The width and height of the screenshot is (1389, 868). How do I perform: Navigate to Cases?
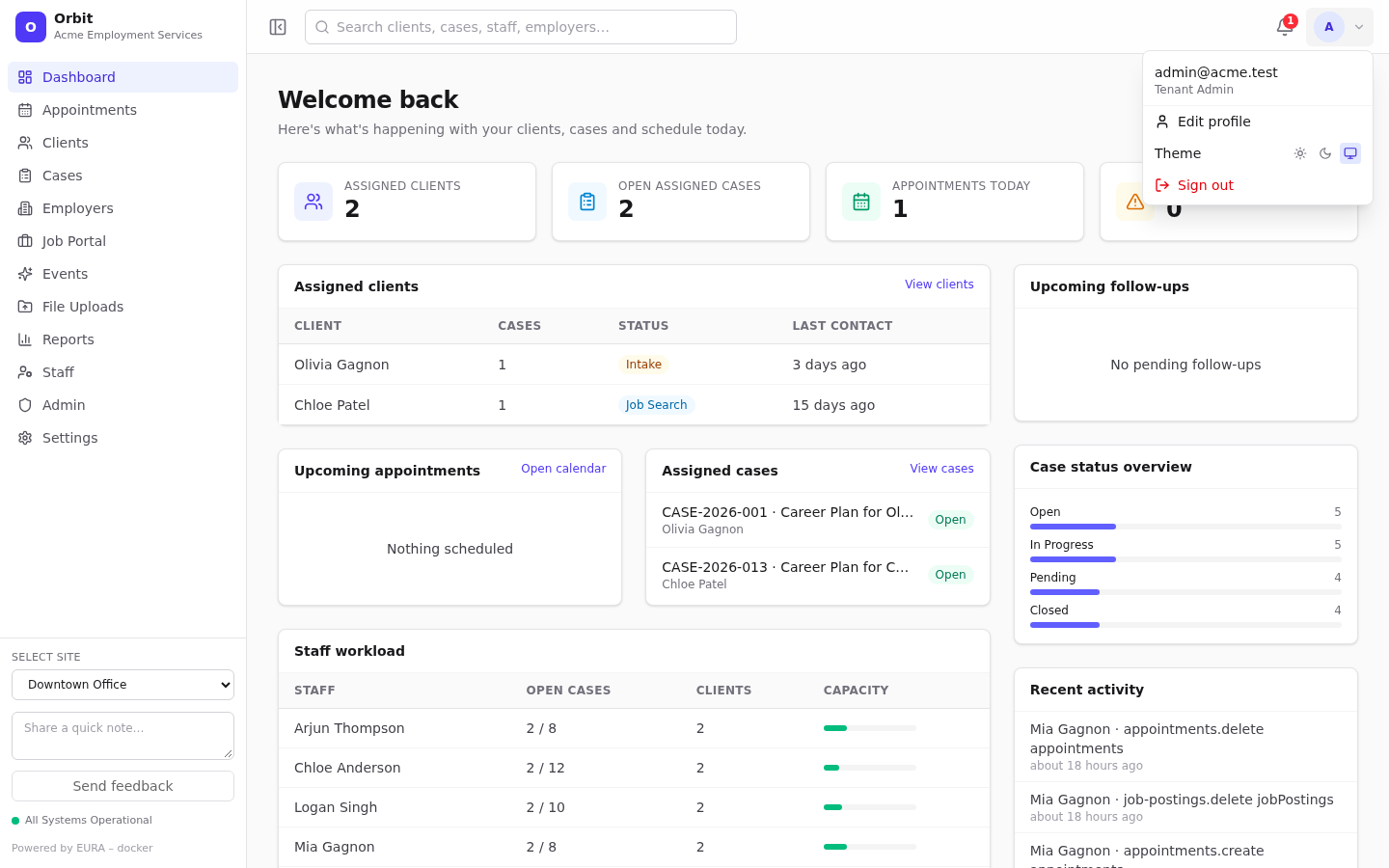(123, 176)
